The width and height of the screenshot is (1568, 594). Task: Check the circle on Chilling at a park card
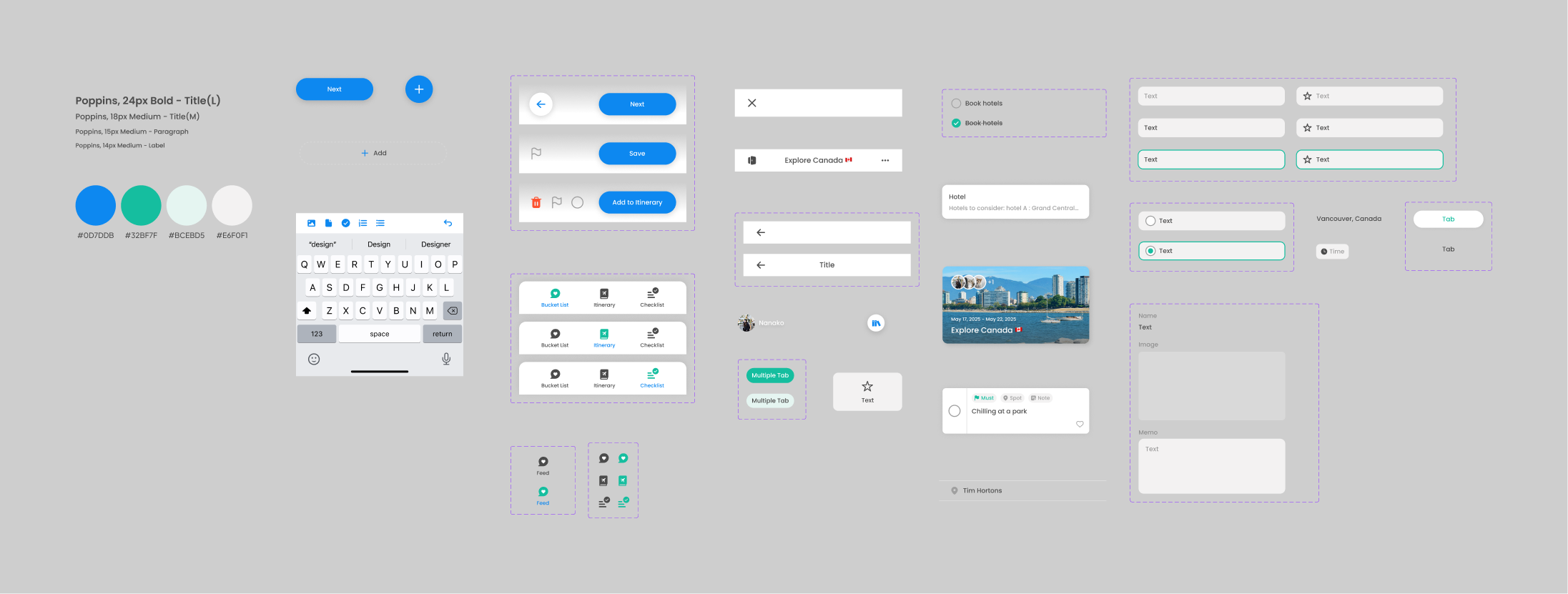coord(955,411)
